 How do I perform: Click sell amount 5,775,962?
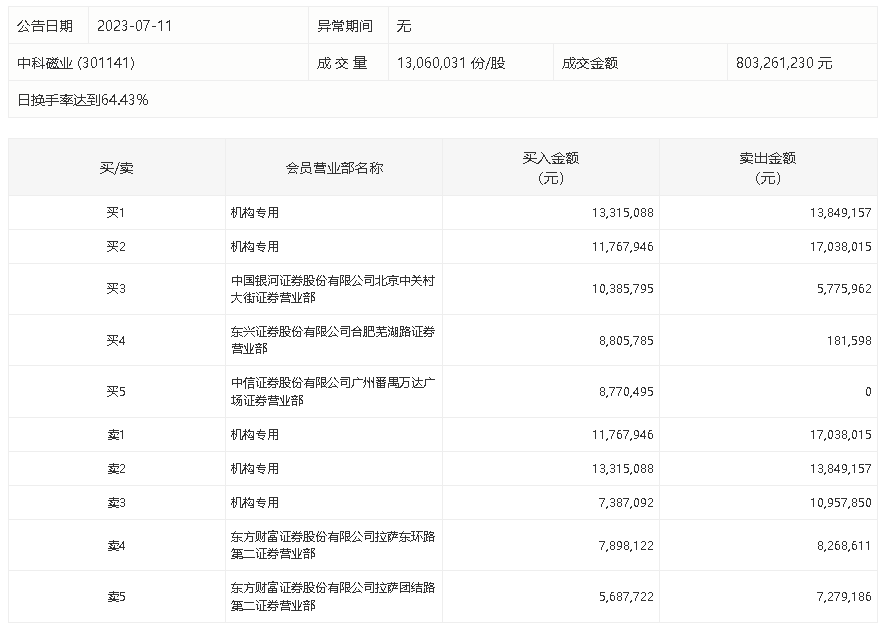pos(844,289)
